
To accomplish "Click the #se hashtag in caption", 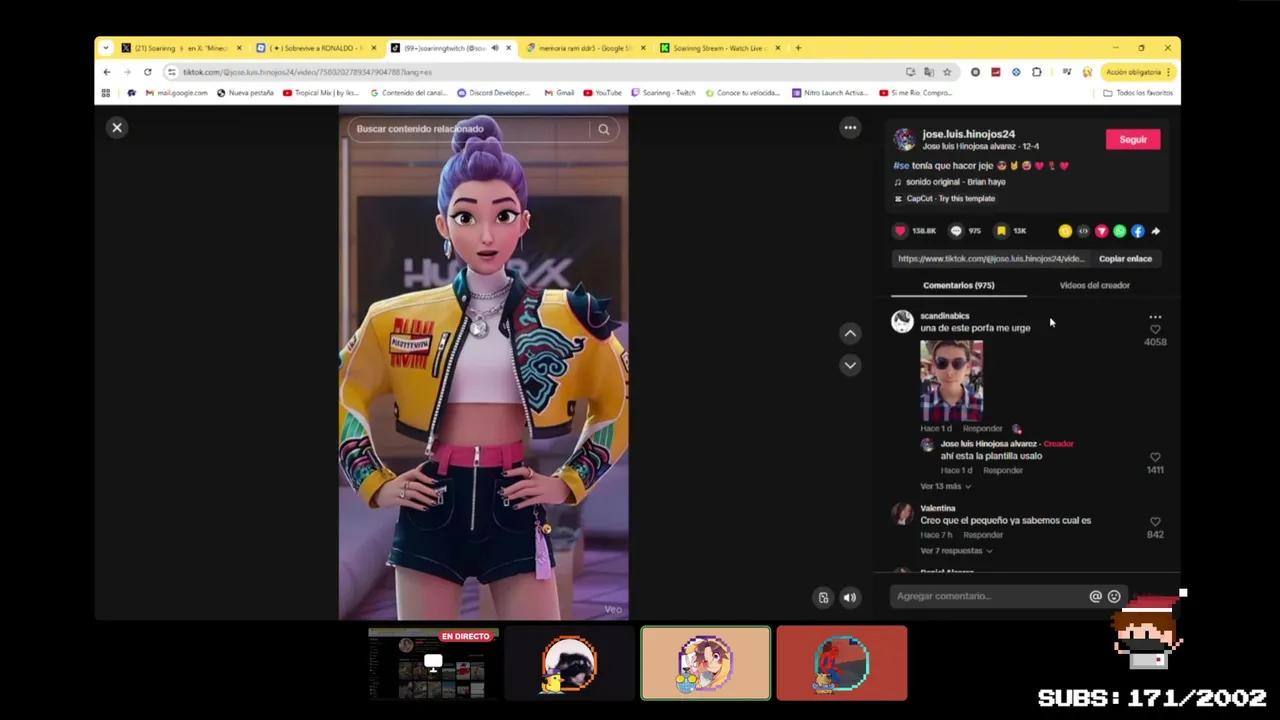I will [x=901, y=166].
